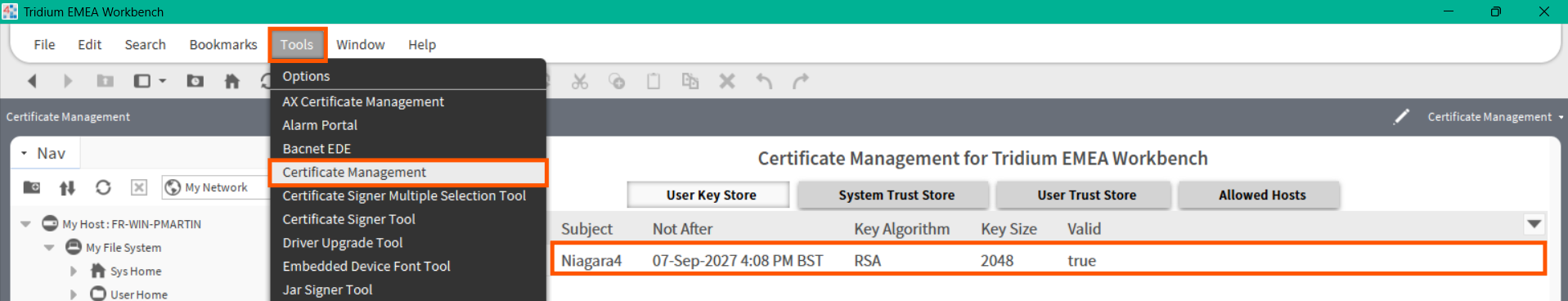Click the Undo arrow icon
1568x301 pixels.
(x=764, y=81)
